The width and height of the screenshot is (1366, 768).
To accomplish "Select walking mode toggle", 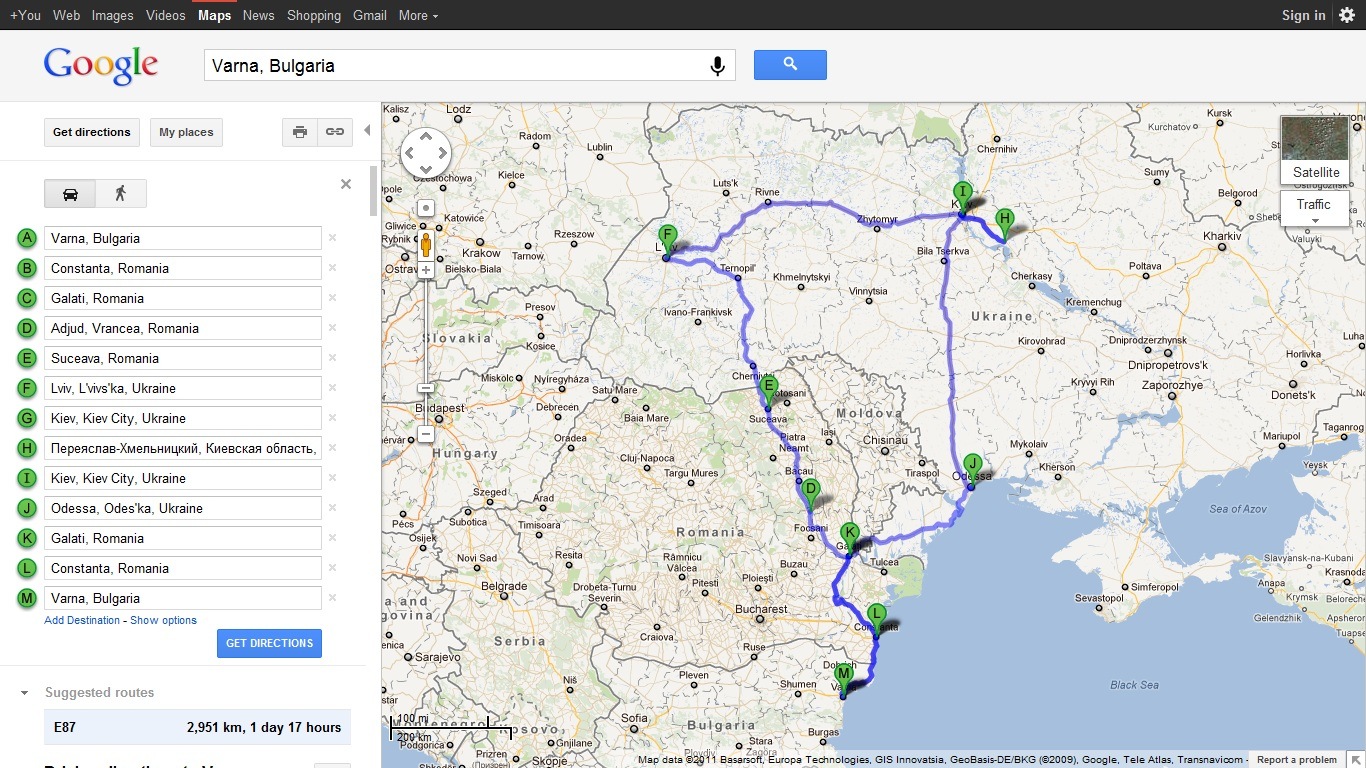I will click(x=121, y=193).
